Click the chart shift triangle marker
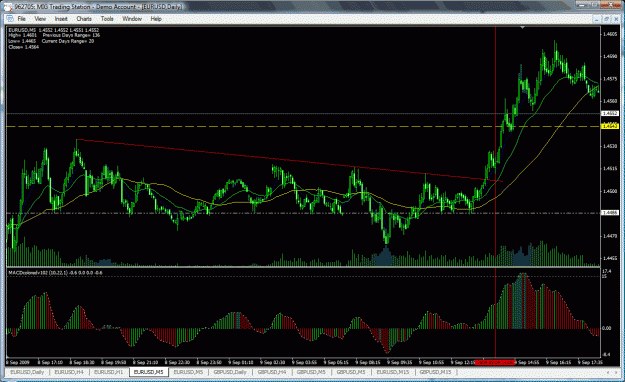625x382 pixels. 522,28
